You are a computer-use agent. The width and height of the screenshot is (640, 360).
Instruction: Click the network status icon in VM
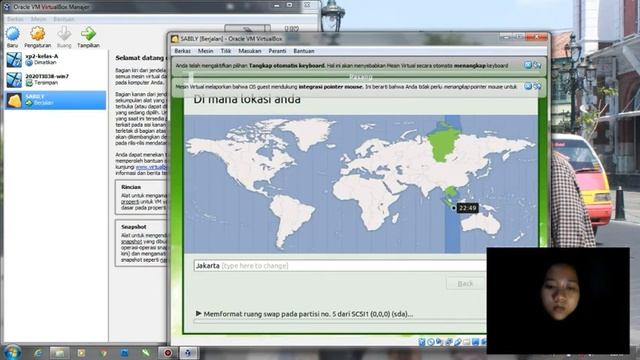pos(448,342)
